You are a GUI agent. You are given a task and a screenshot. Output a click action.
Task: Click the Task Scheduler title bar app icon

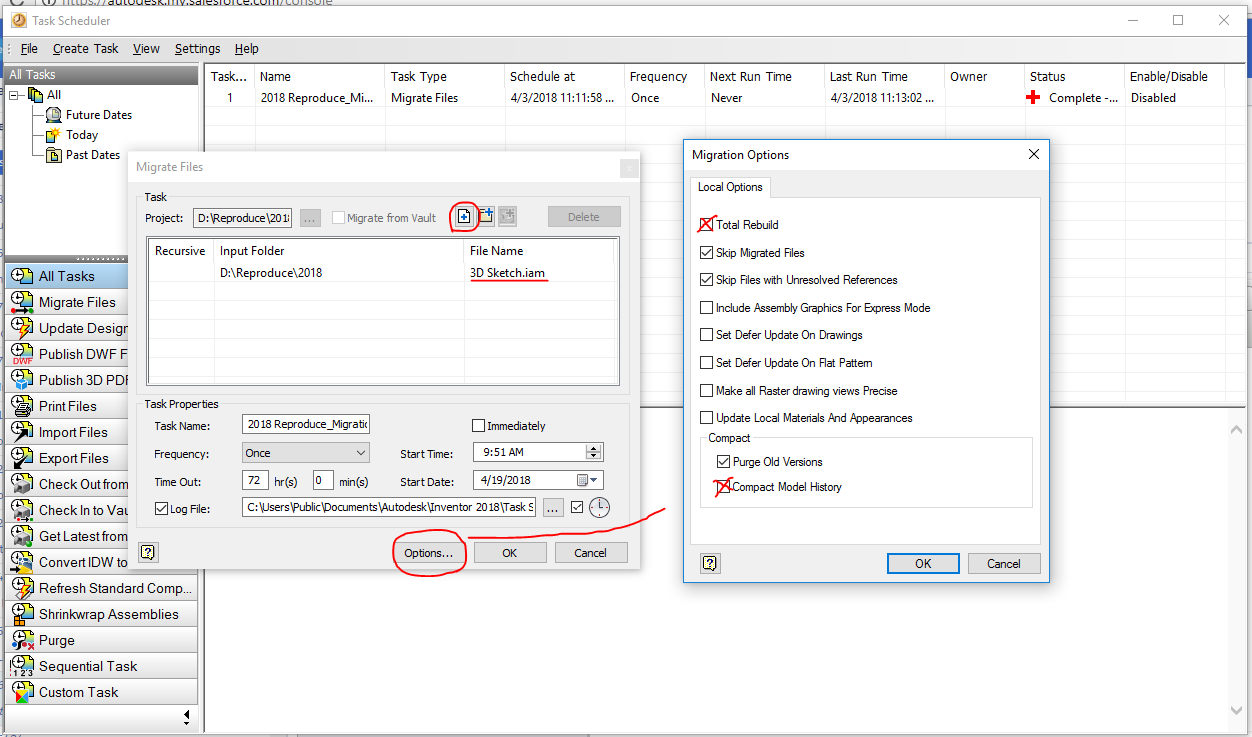coord(18,20)
